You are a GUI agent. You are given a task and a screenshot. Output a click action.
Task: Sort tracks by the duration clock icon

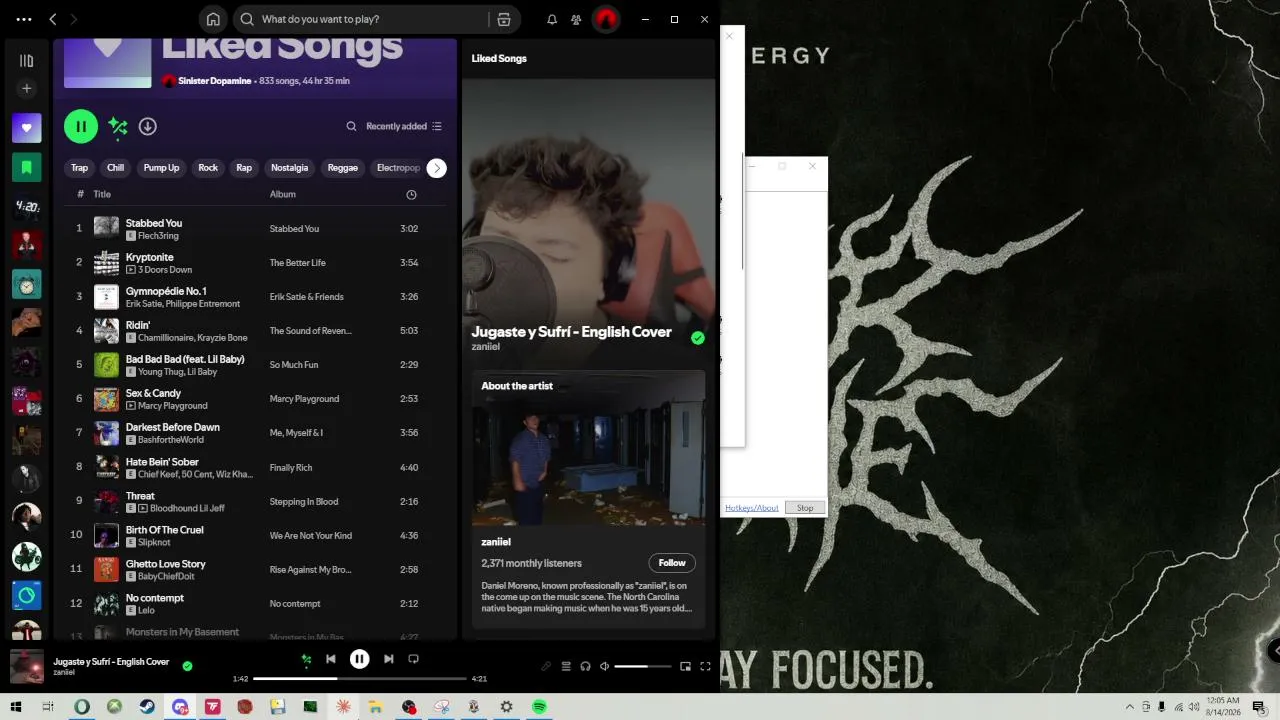point(411,195)
